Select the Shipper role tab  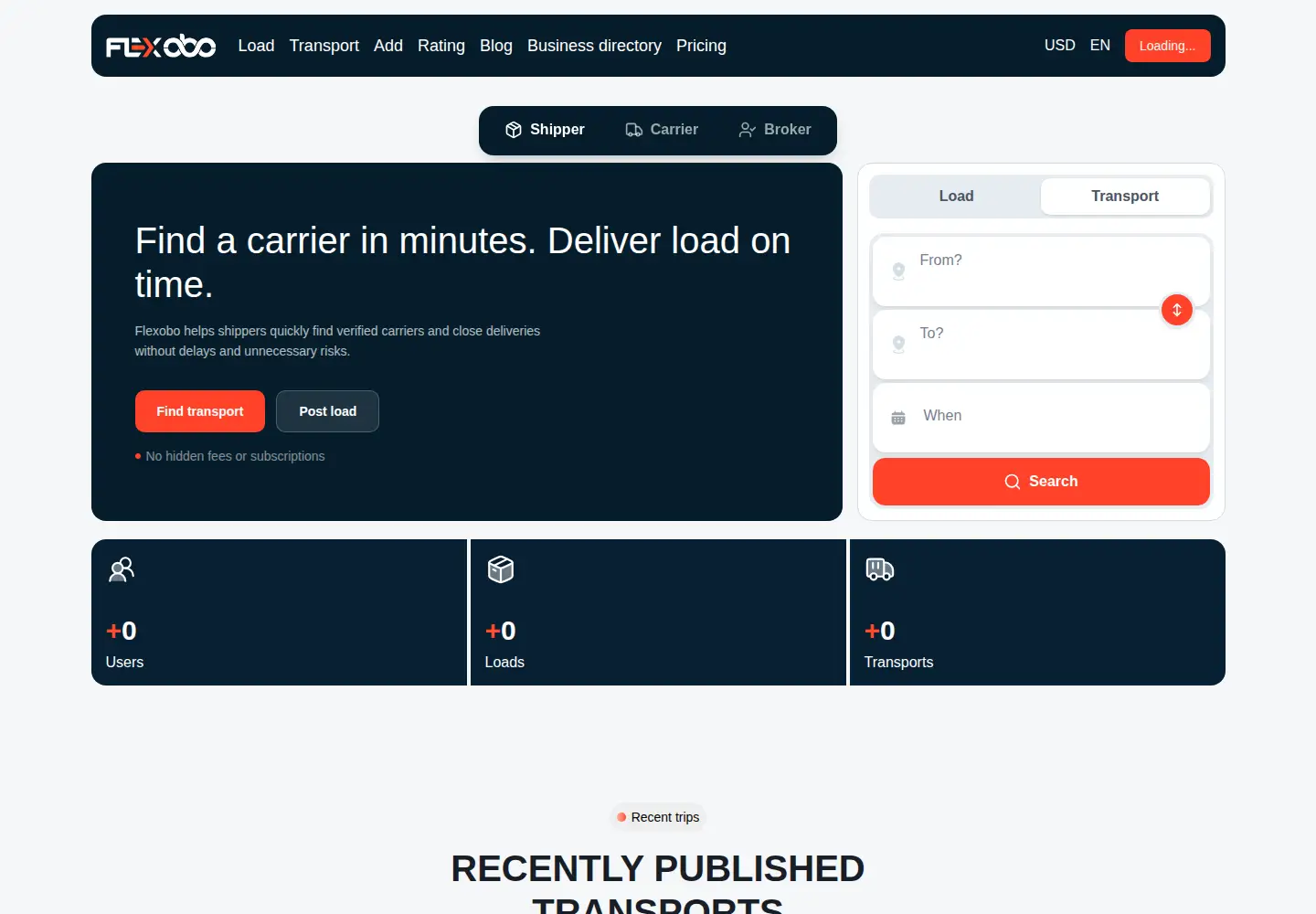point(545,130)
